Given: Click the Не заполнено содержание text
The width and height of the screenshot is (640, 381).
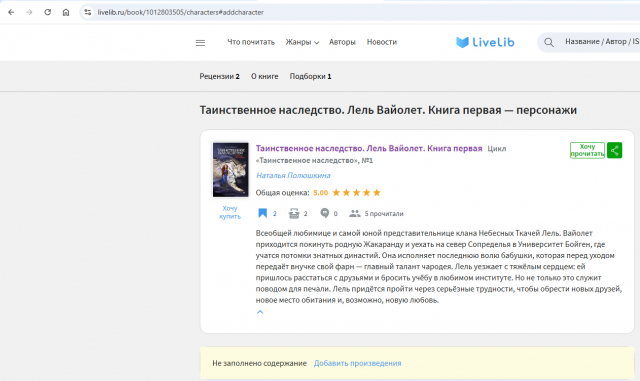Looking at the screenshot, I should coord(259,363).
